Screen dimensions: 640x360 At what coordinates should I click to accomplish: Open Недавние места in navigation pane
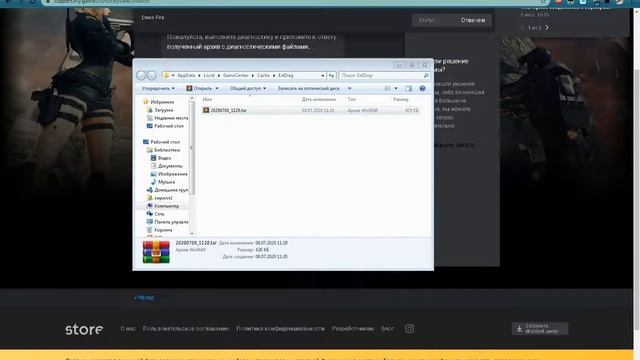[167, 118]
